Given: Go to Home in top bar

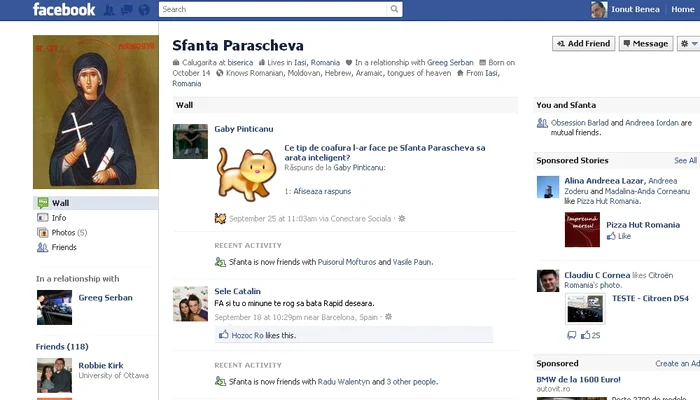Looking at the screenshot, I should pyautogui.click(x=683, y=9).
